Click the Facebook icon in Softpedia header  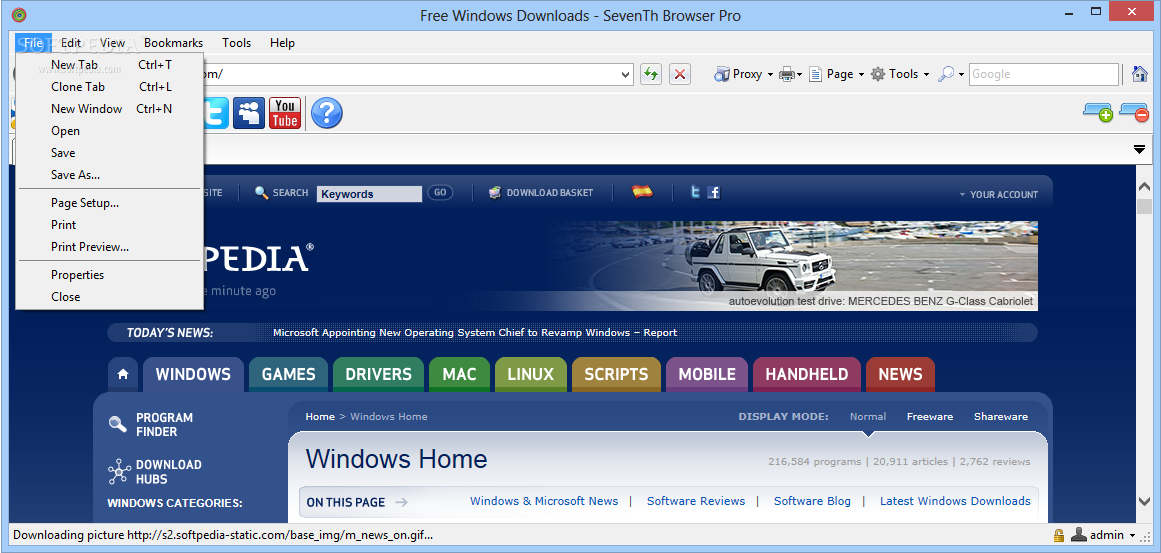[714, 192]
